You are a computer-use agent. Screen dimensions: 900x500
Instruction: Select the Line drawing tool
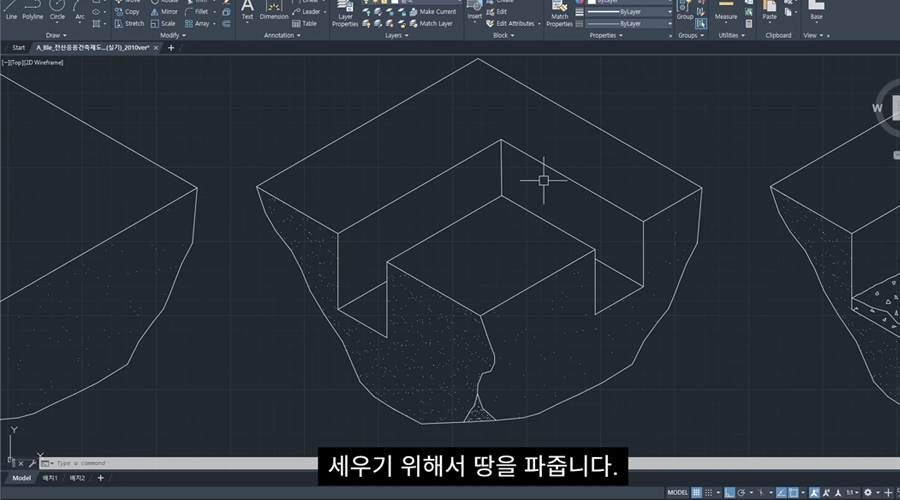[11, 10]
